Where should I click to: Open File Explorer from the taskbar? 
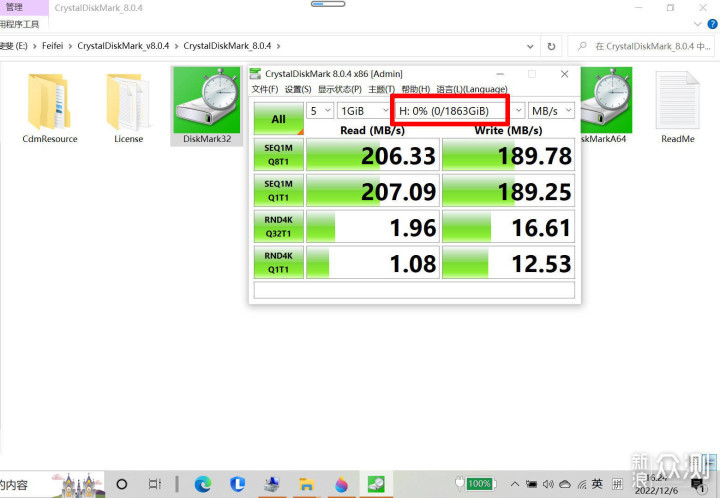(306, 484)
